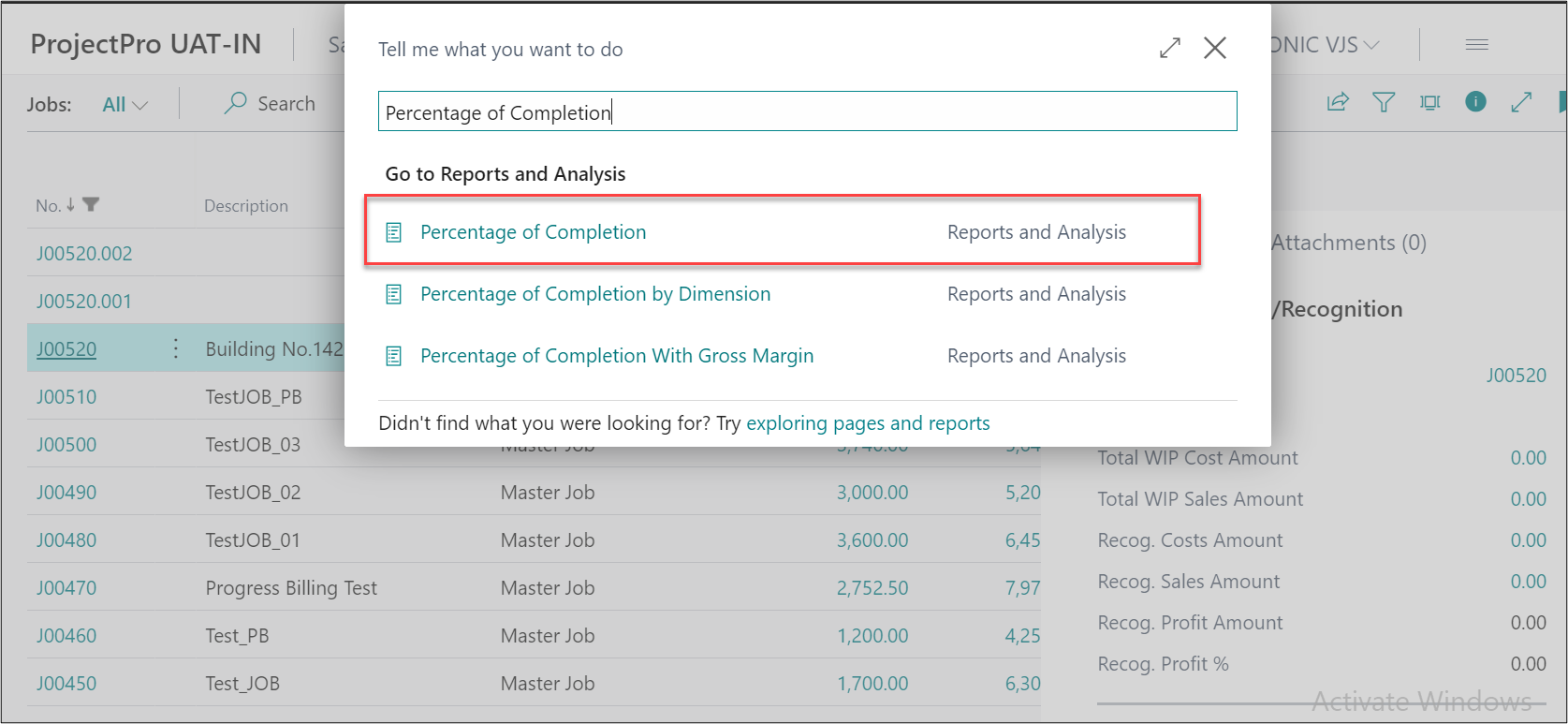
Task: Expand the Jobs All views dropdown
Action: (125, 105)
